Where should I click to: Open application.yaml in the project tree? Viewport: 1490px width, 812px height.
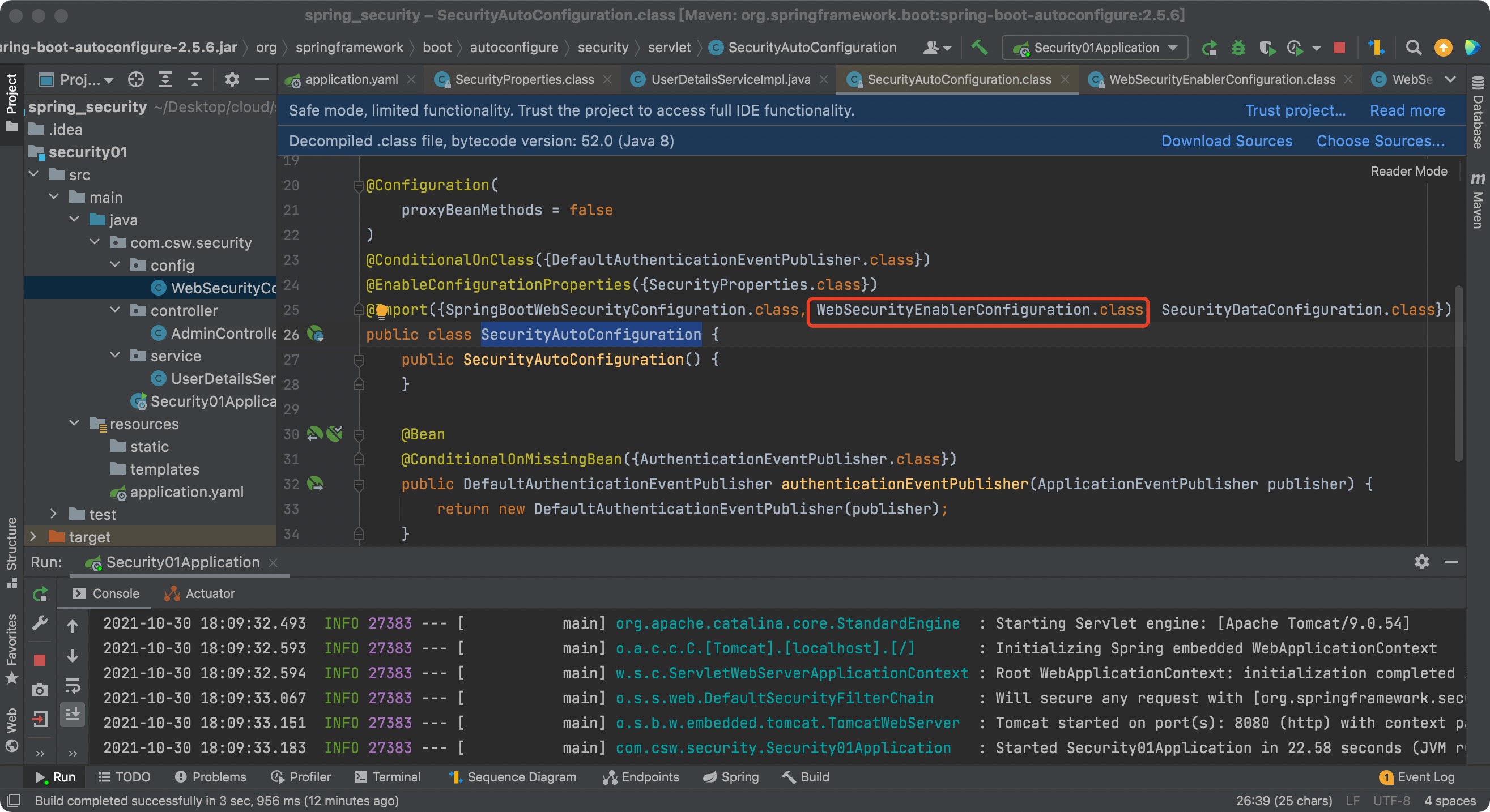pos(186,492)
